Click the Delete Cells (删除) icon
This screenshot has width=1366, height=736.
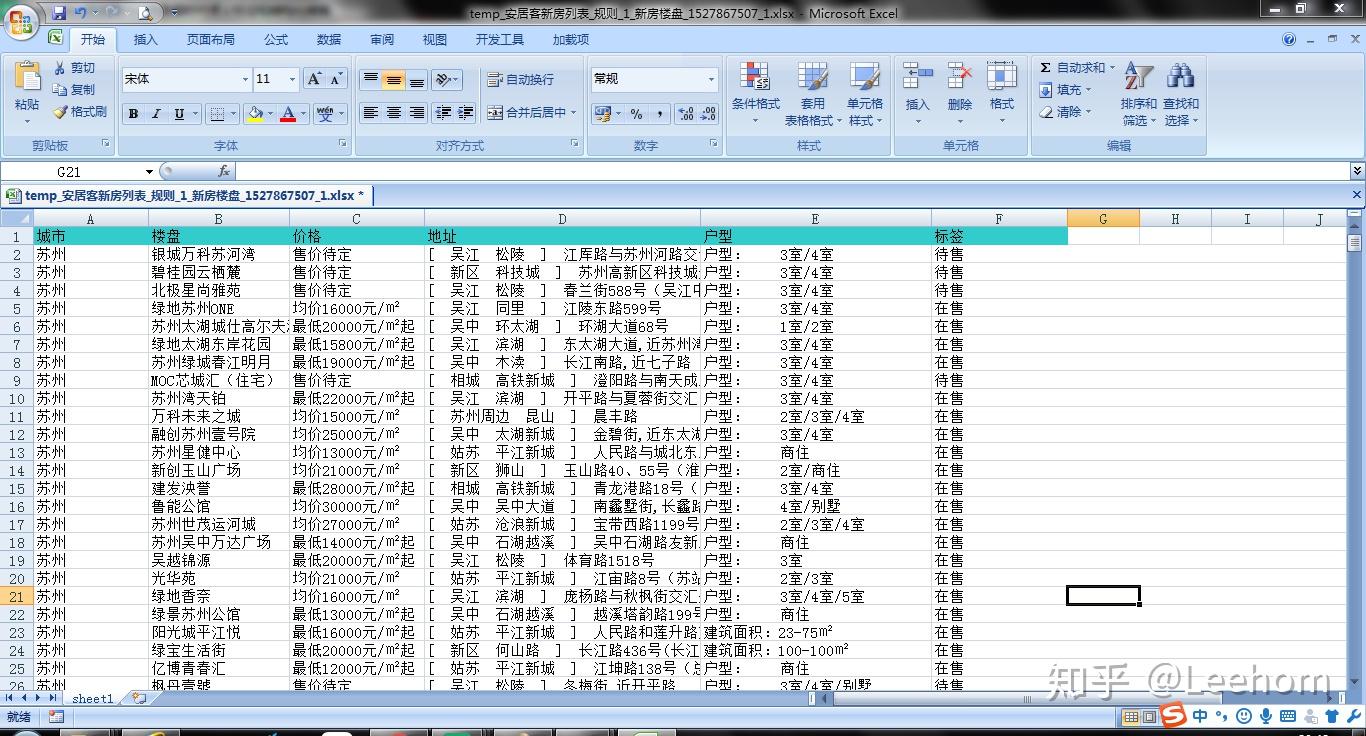[x=958, y=88]
